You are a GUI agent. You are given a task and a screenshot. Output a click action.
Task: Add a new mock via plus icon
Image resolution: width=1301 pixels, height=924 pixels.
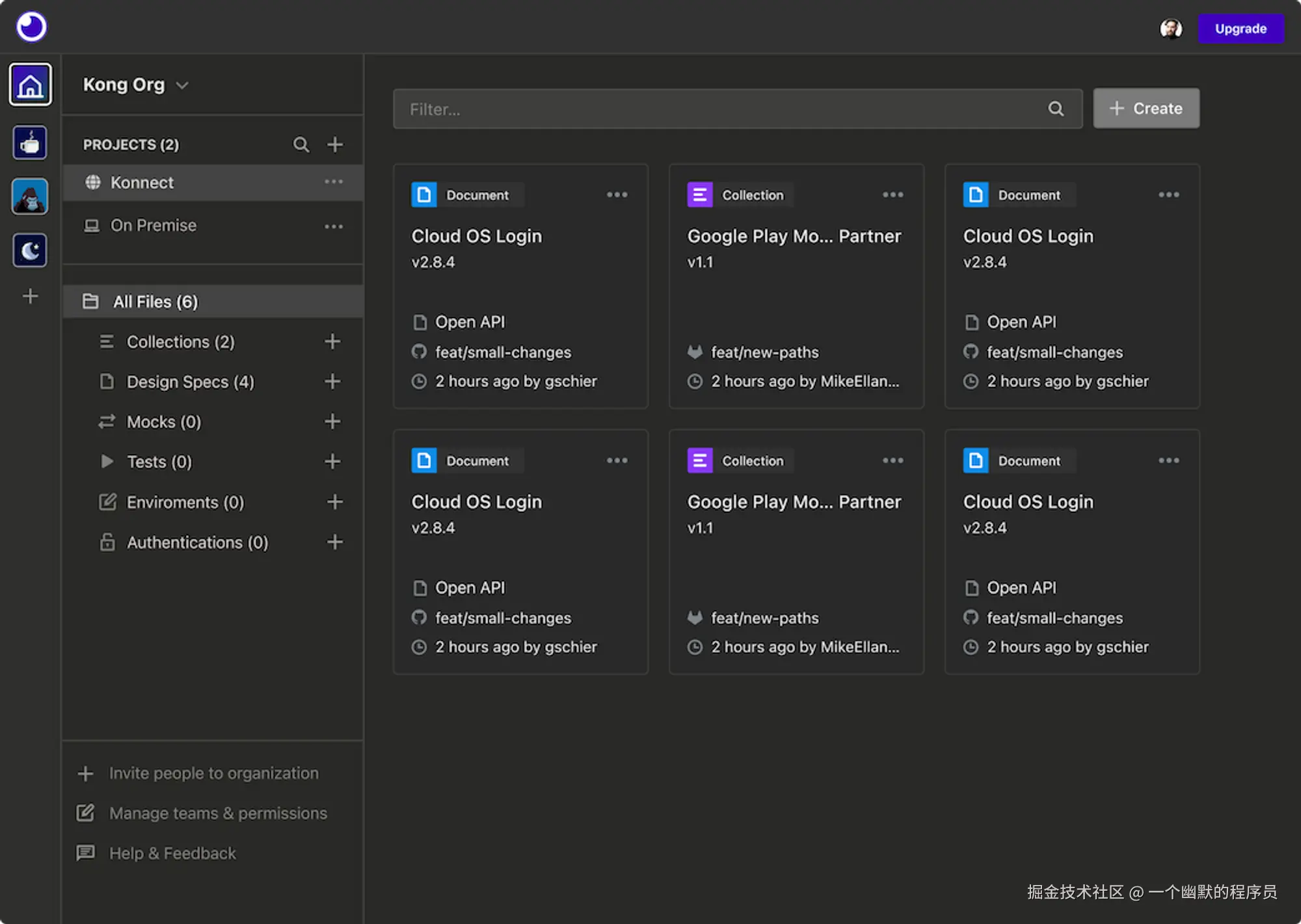[x=332, y=421]
